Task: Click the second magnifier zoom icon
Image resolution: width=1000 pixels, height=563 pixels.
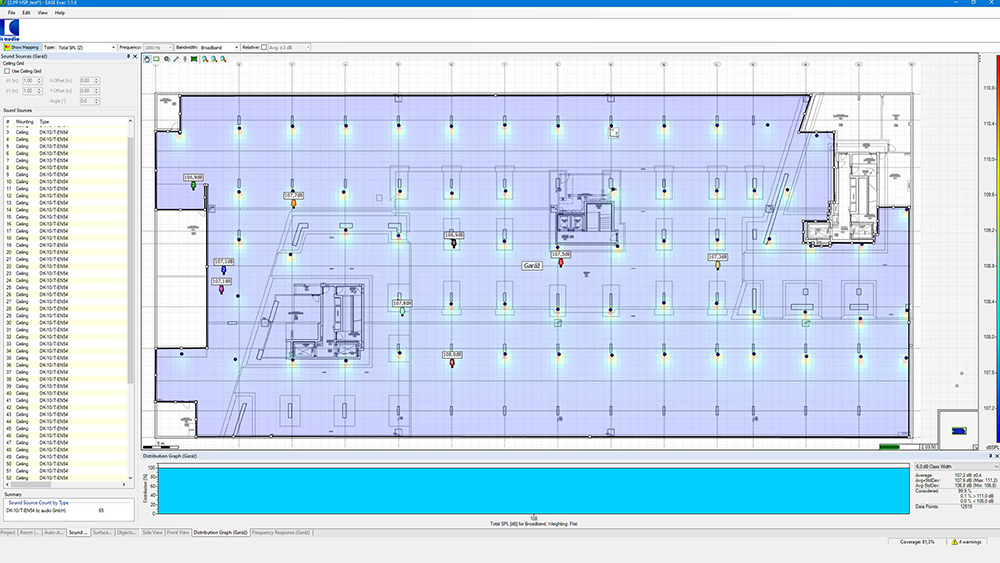Action: [214, 59]
